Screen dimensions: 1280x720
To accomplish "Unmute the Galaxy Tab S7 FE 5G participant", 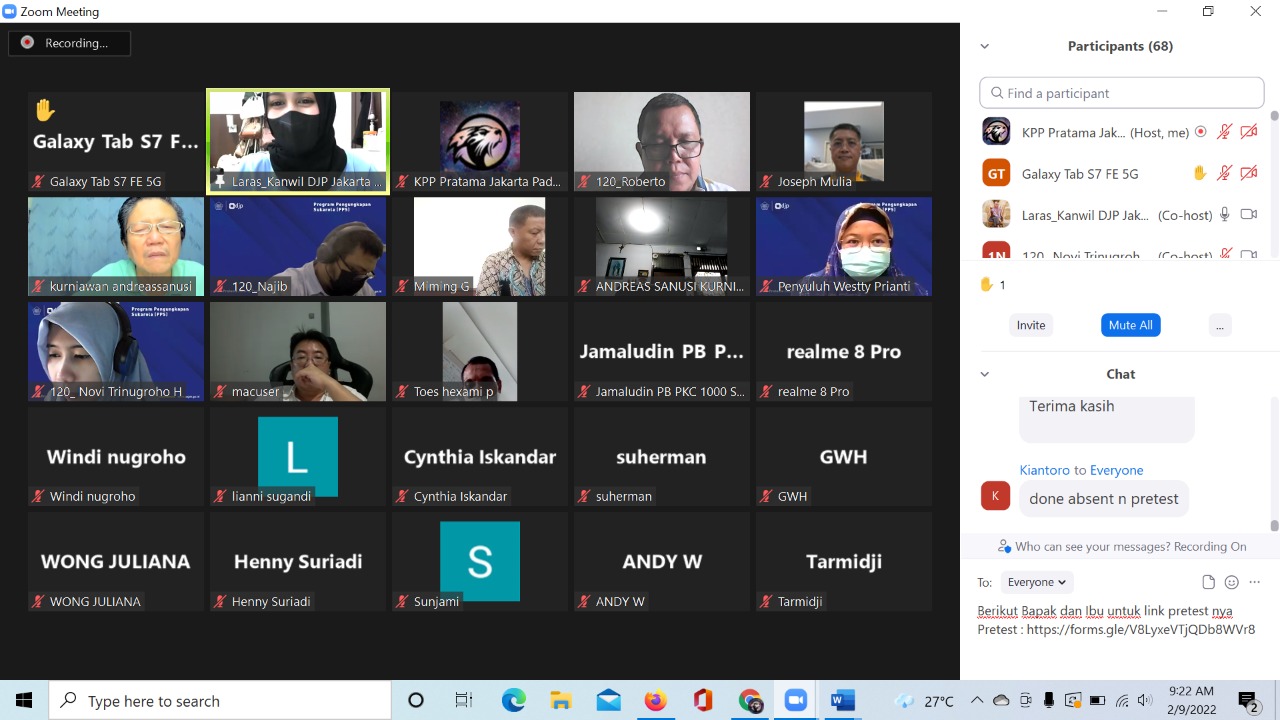I will [x=1224, y=173].
